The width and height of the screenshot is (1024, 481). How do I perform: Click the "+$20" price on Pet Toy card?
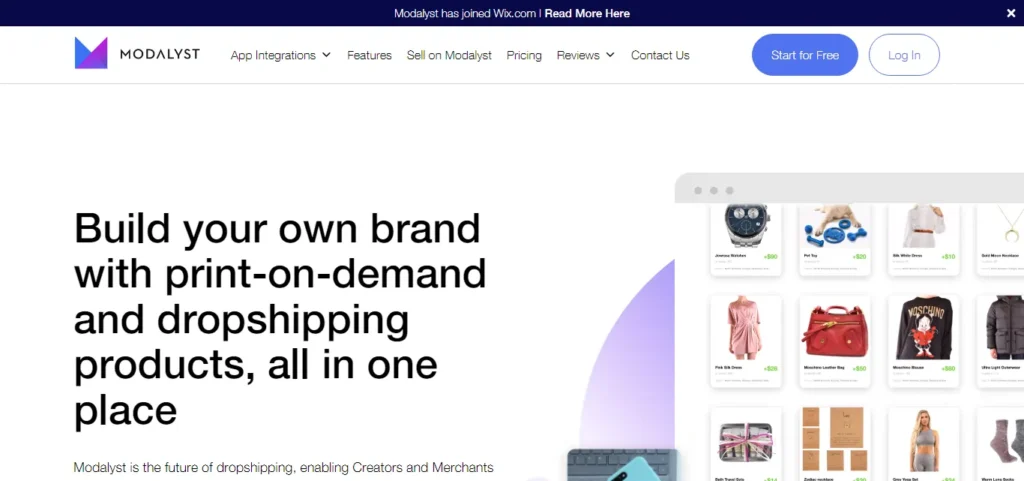(x=859, y=256)
